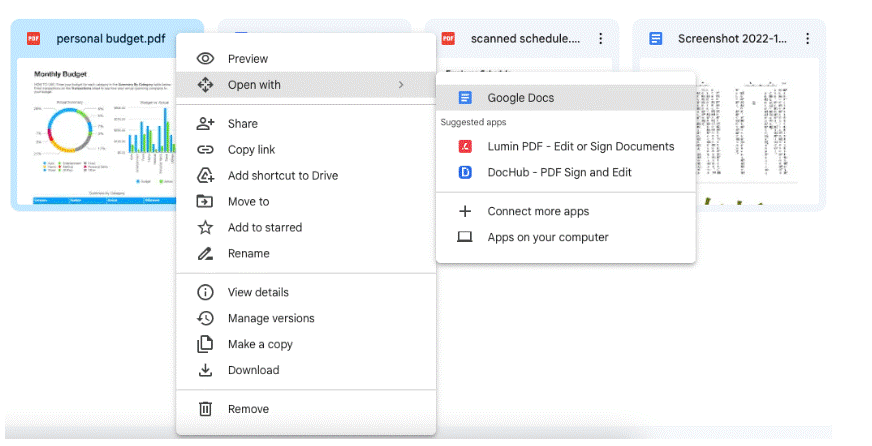
Task: Open the three-dot menu for Screenshot 2022 file
Action: tap(807, 38)
